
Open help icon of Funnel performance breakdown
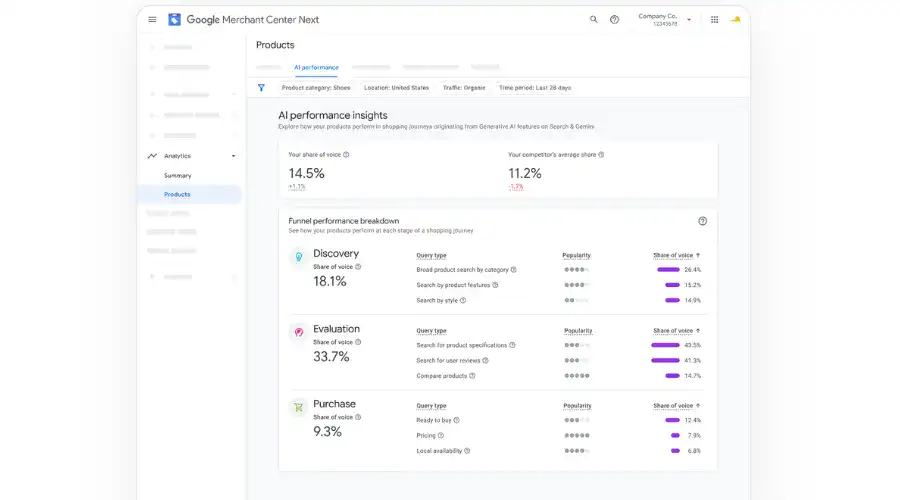pyautogui.click(x=703, y=221)
